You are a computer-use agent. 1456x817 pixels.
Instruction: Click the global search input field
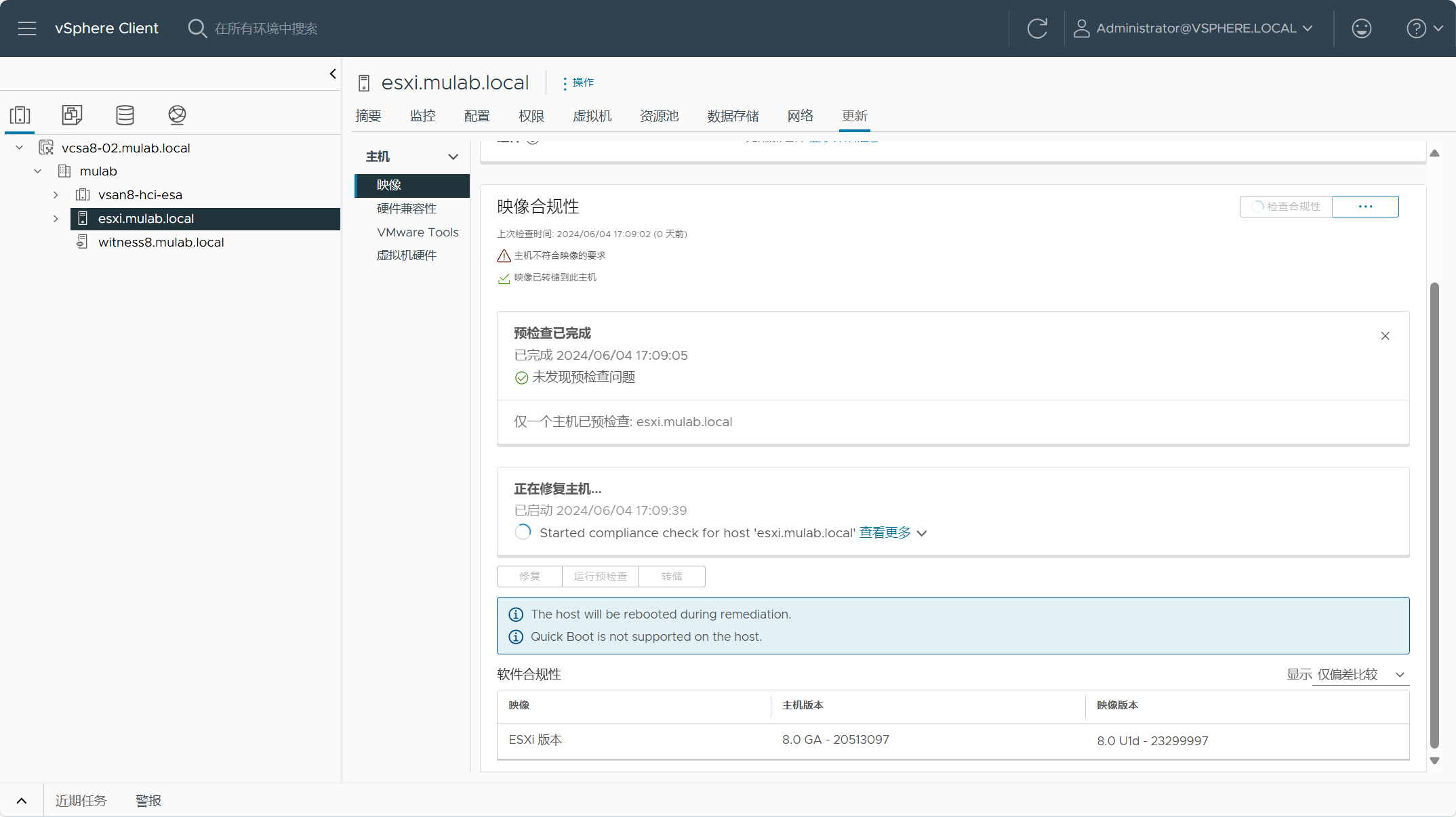coord(266,28)
